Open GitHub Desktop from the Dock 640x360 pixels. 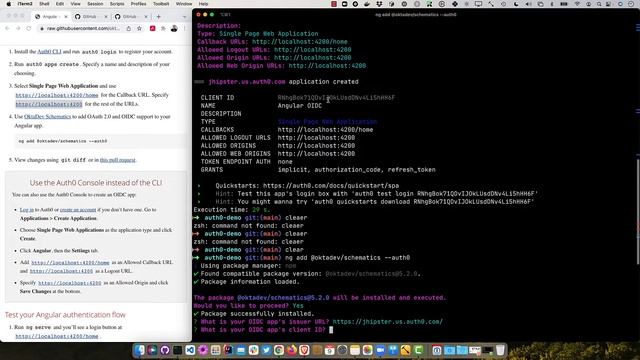pos(164,350)
